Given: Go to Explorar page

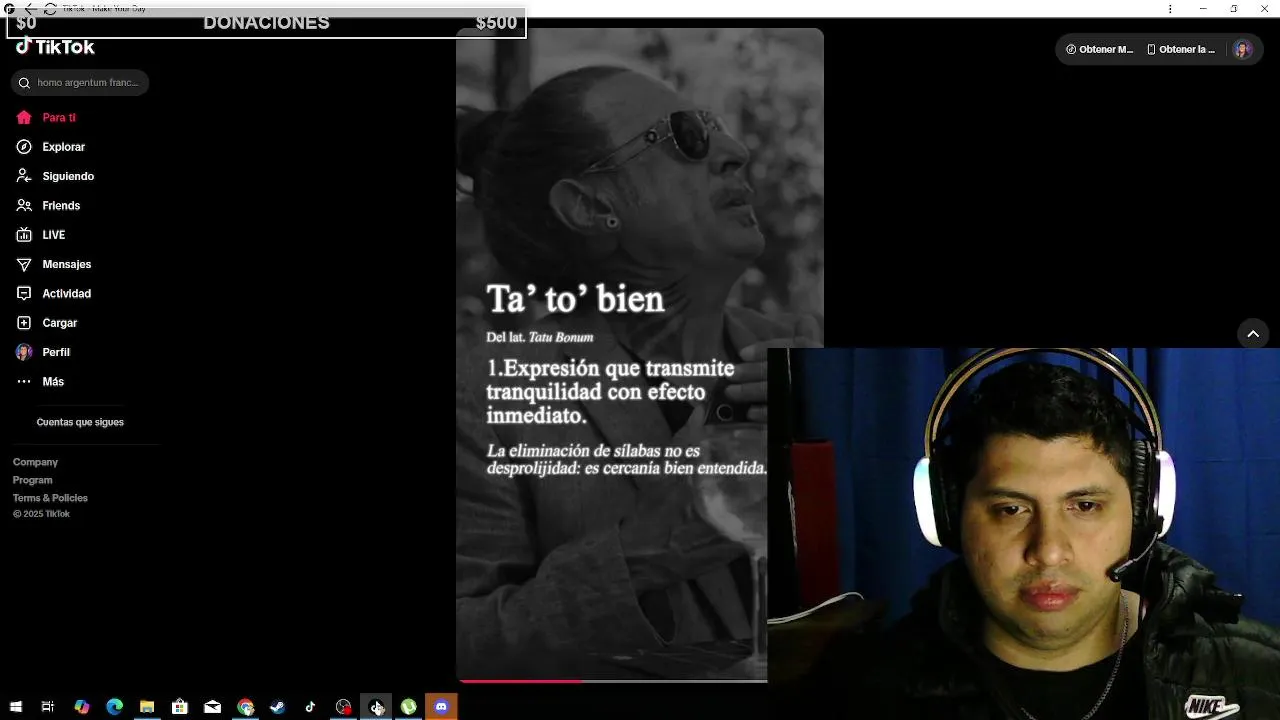Looking at the screenshot, I should pos(51,147).
